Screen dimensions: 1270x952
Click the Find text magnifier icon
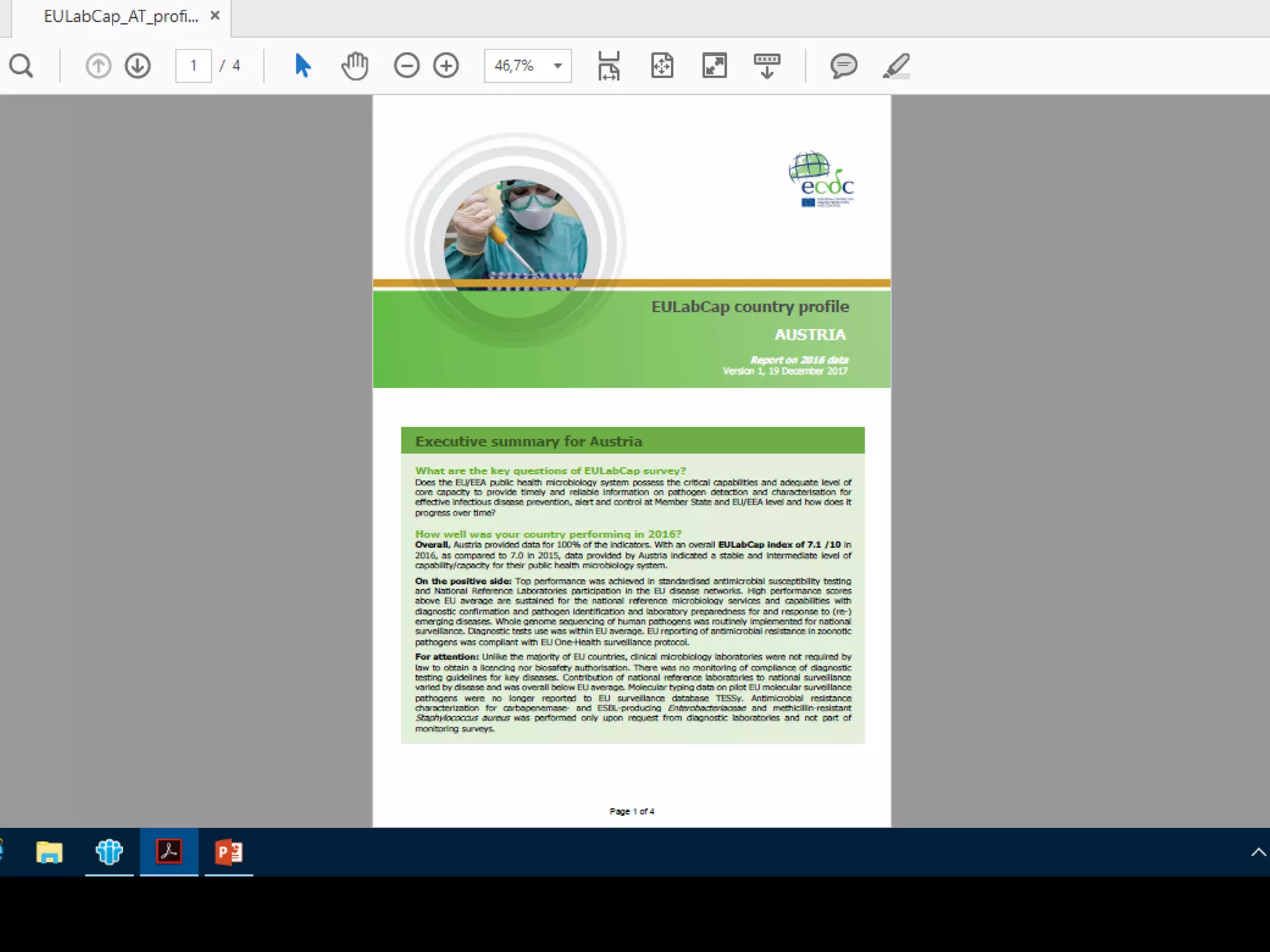[21, 66]
